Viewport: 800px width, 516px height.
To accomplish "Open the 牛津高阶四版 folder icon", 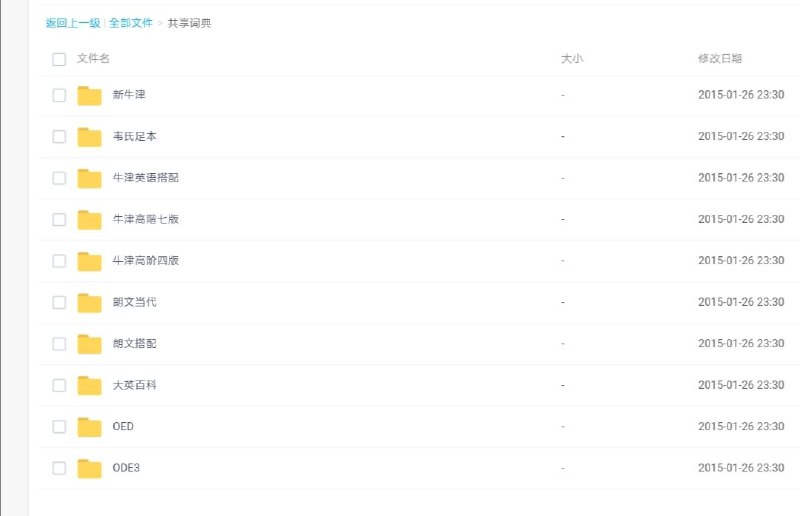I will (x=89, y=261).
